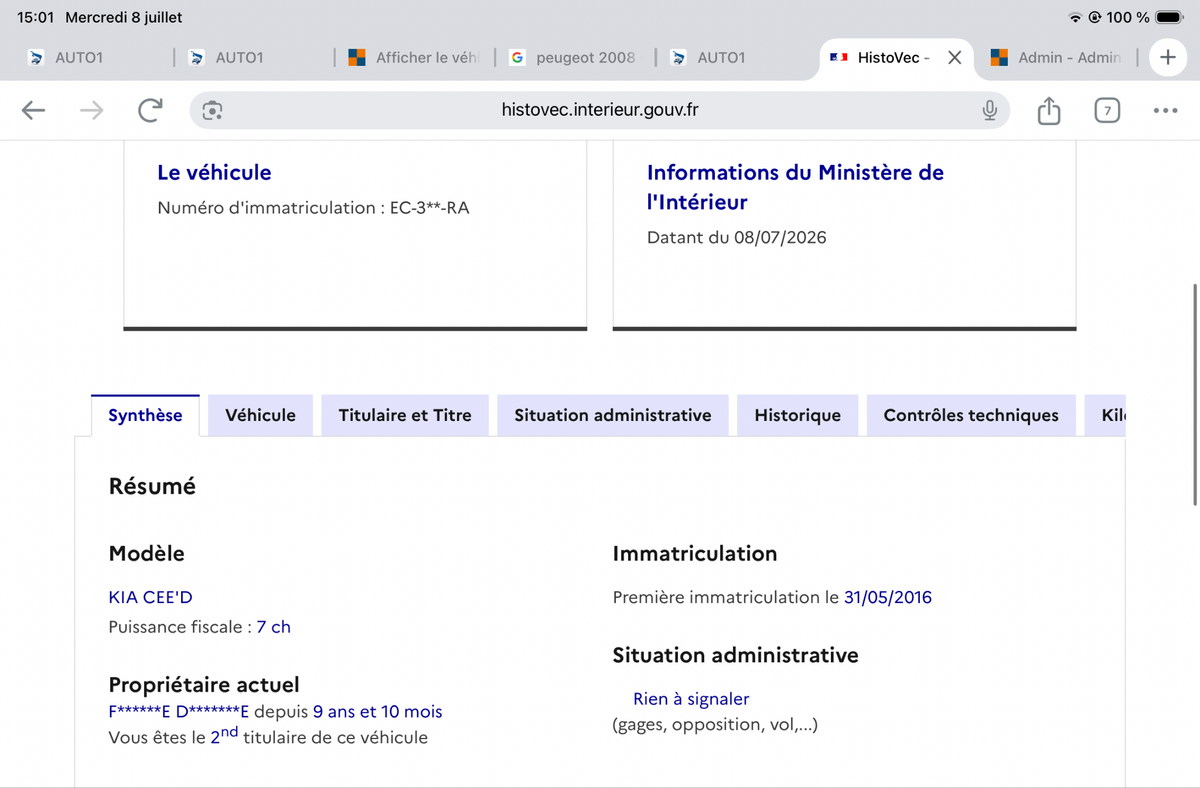Open the Contrôles techniques tab
This screenshot has width=1200, height=788.
971,415
